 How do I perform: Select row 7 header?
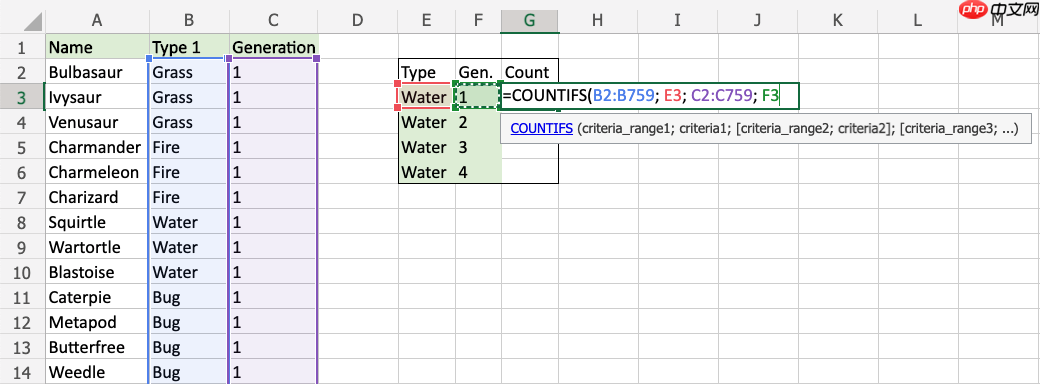pyautogui.click(x=21, y=197)
